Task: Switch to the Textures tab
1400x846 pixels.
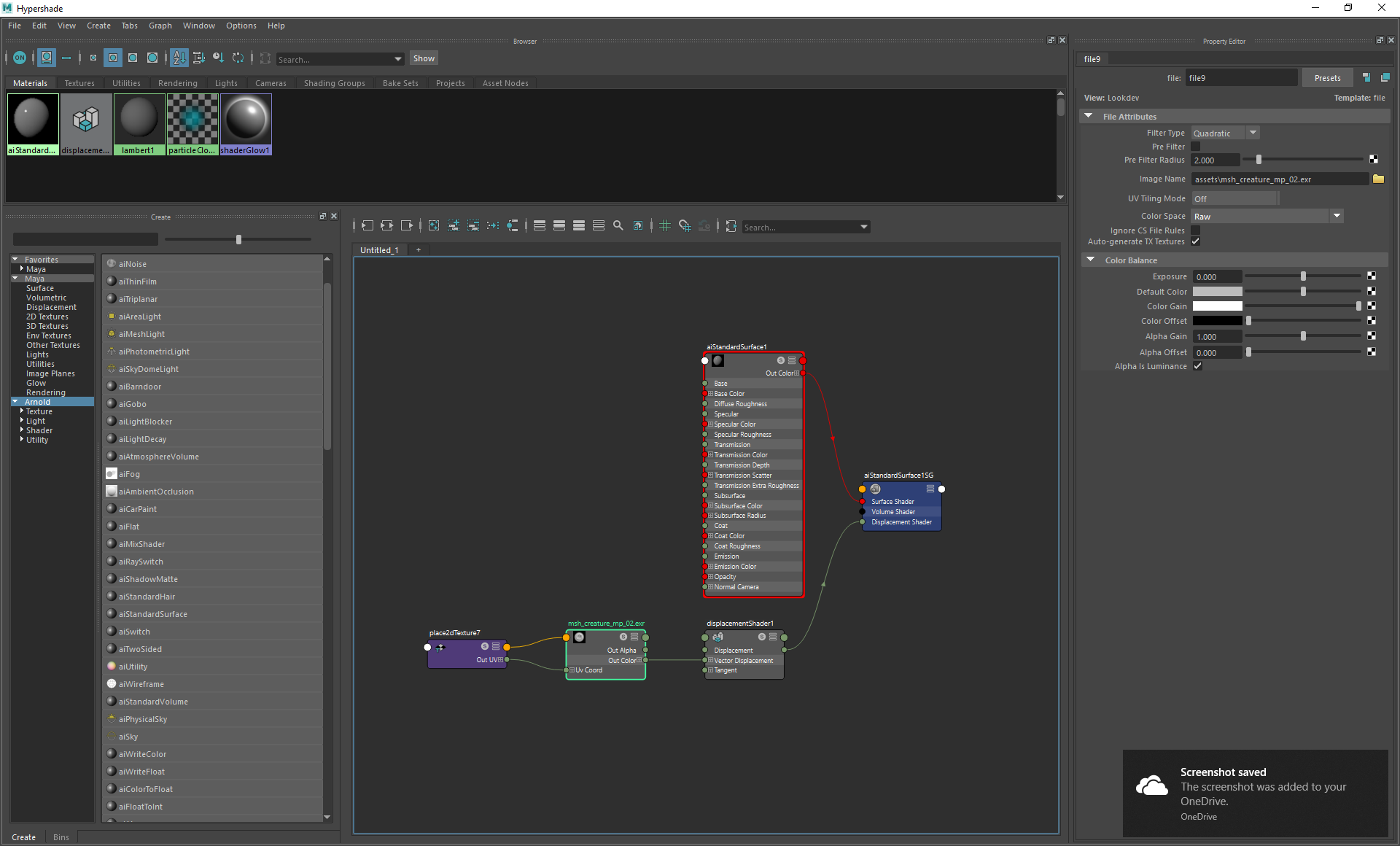Action: click(x=79, y=82)
